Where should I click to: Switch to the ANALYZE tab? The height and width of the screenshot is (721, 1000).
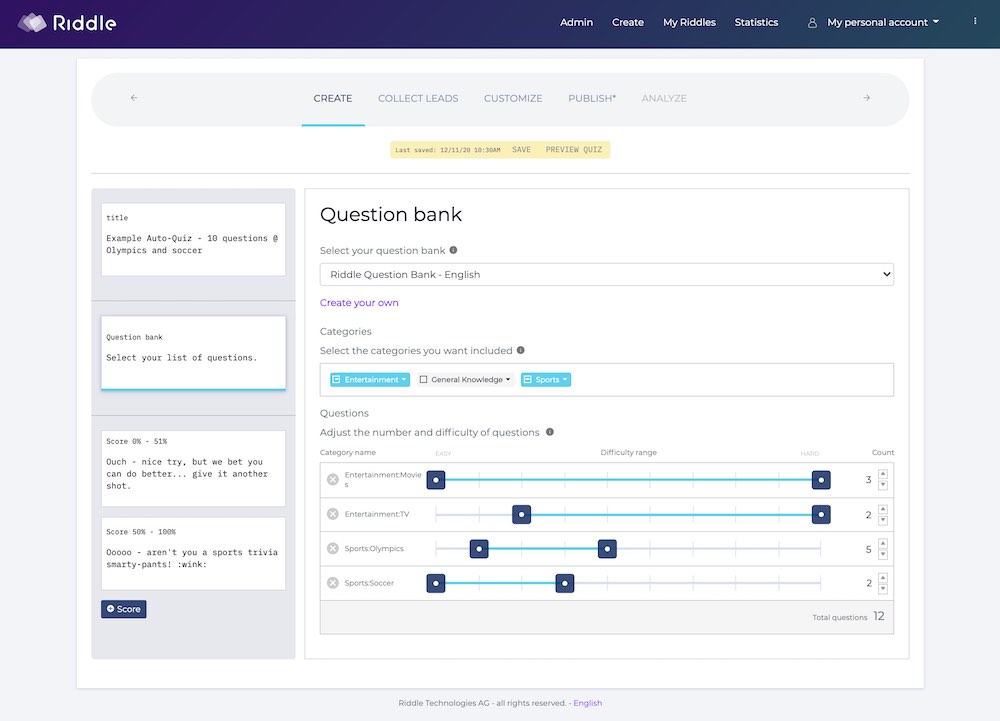[x=664, y=98]
